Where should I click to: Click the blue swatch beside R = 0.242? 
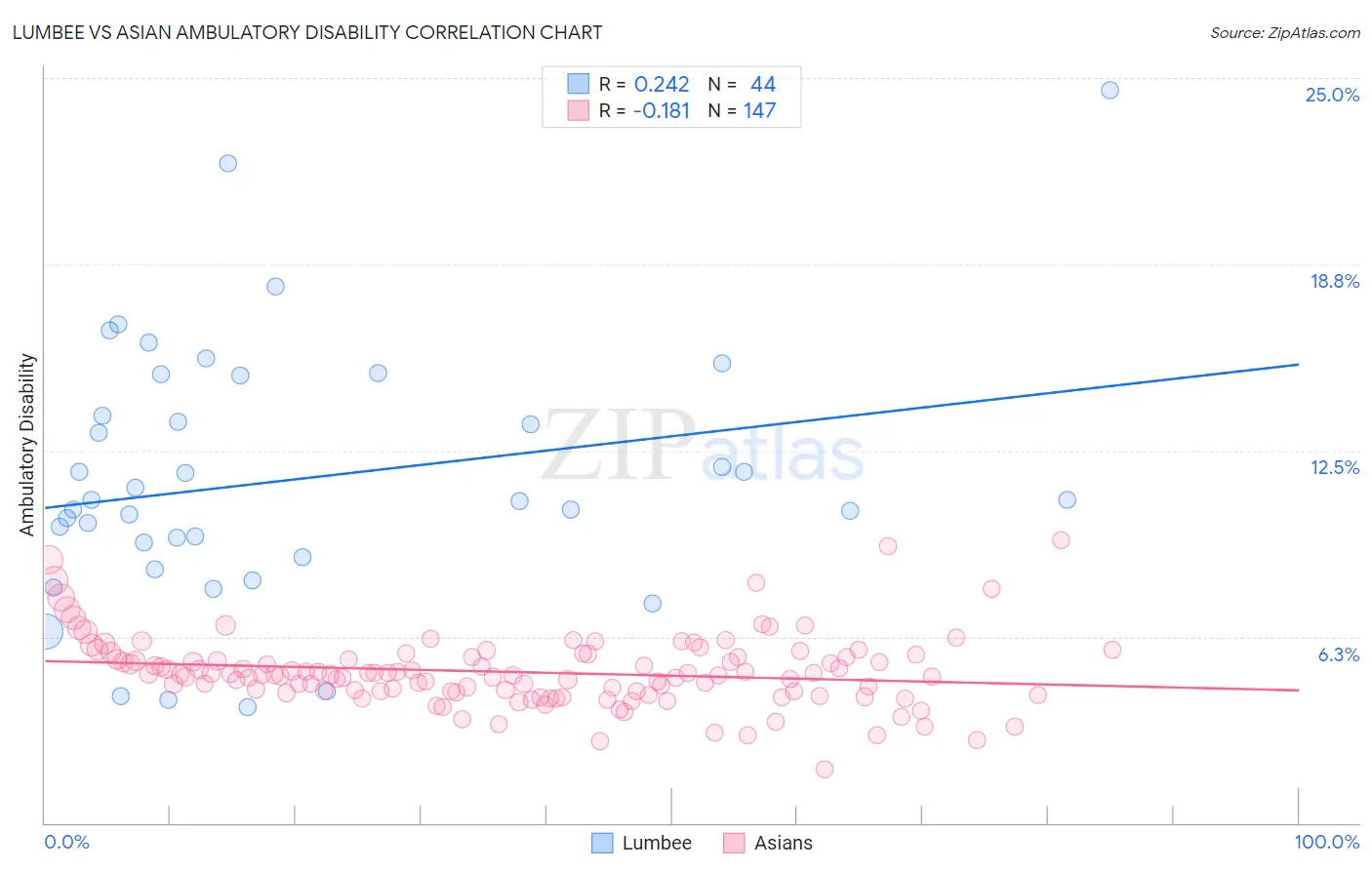(579, 84)
